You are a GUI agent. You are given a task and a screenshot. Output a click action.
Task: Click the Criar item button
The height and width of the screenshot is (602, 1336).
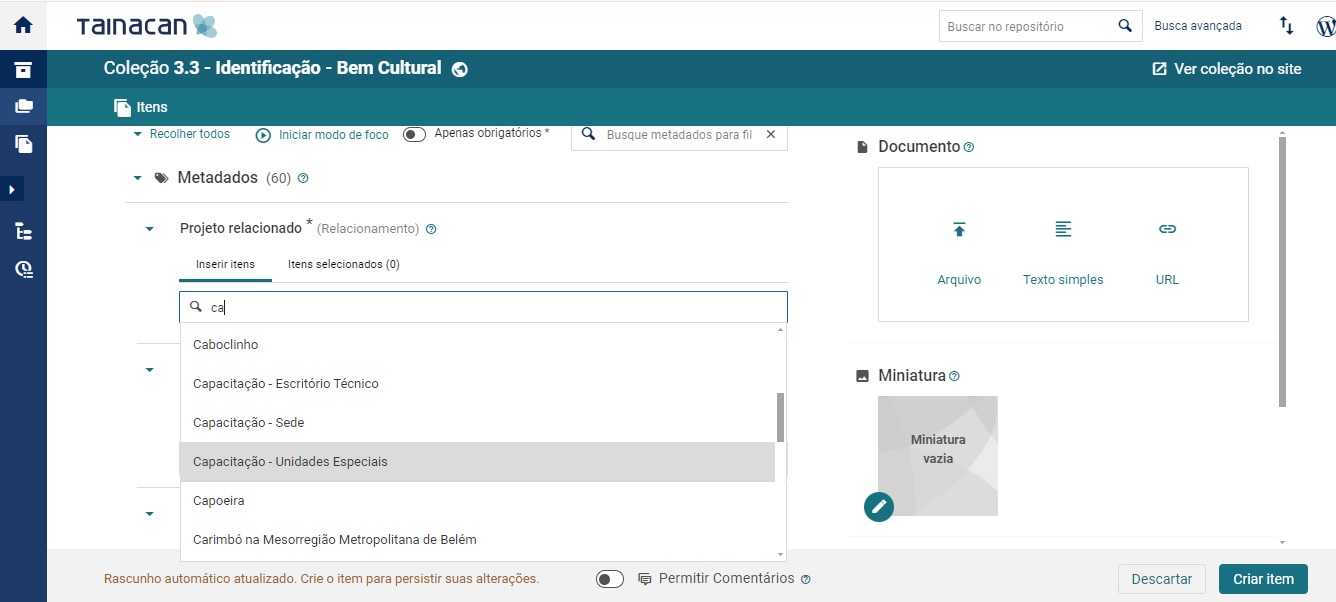[1263, 579]
